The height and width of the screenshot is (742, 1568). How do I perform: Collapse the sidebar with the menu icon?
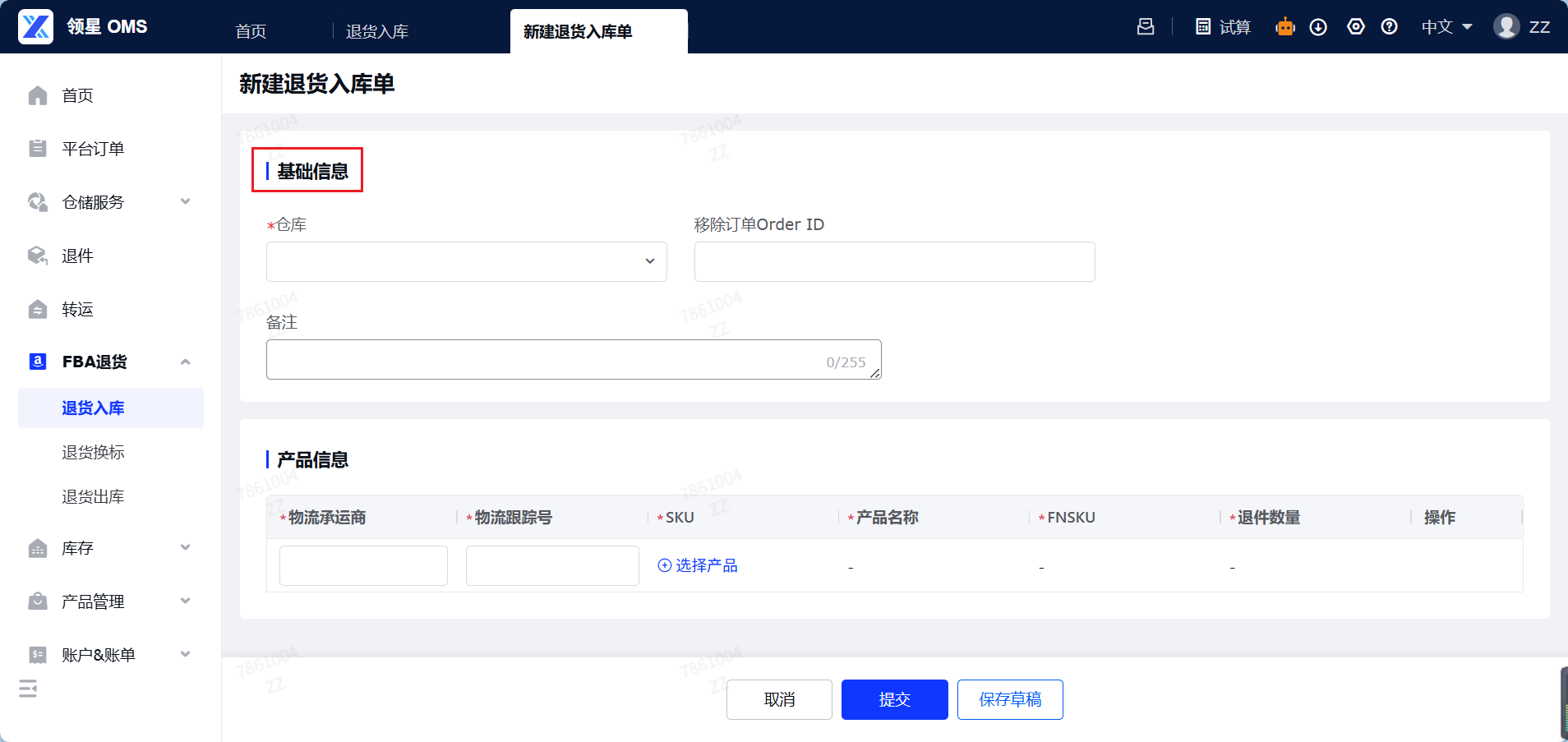[x=28, y=689]
